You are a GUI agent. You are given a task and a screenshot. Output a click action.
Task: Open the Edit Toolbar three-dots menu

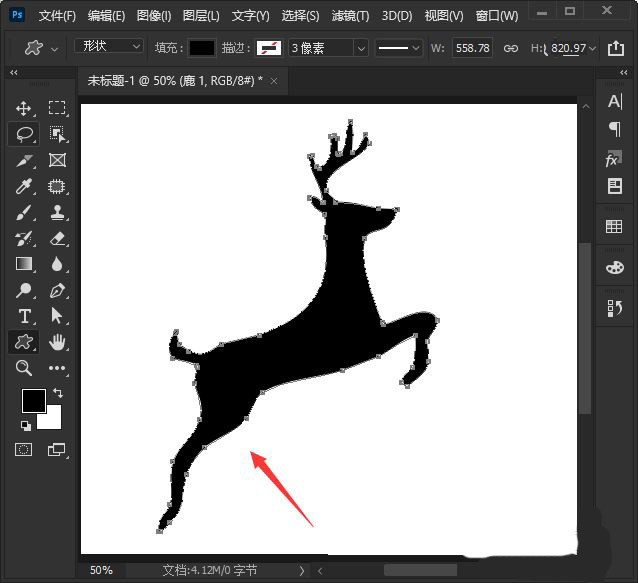tap(57, 368)
